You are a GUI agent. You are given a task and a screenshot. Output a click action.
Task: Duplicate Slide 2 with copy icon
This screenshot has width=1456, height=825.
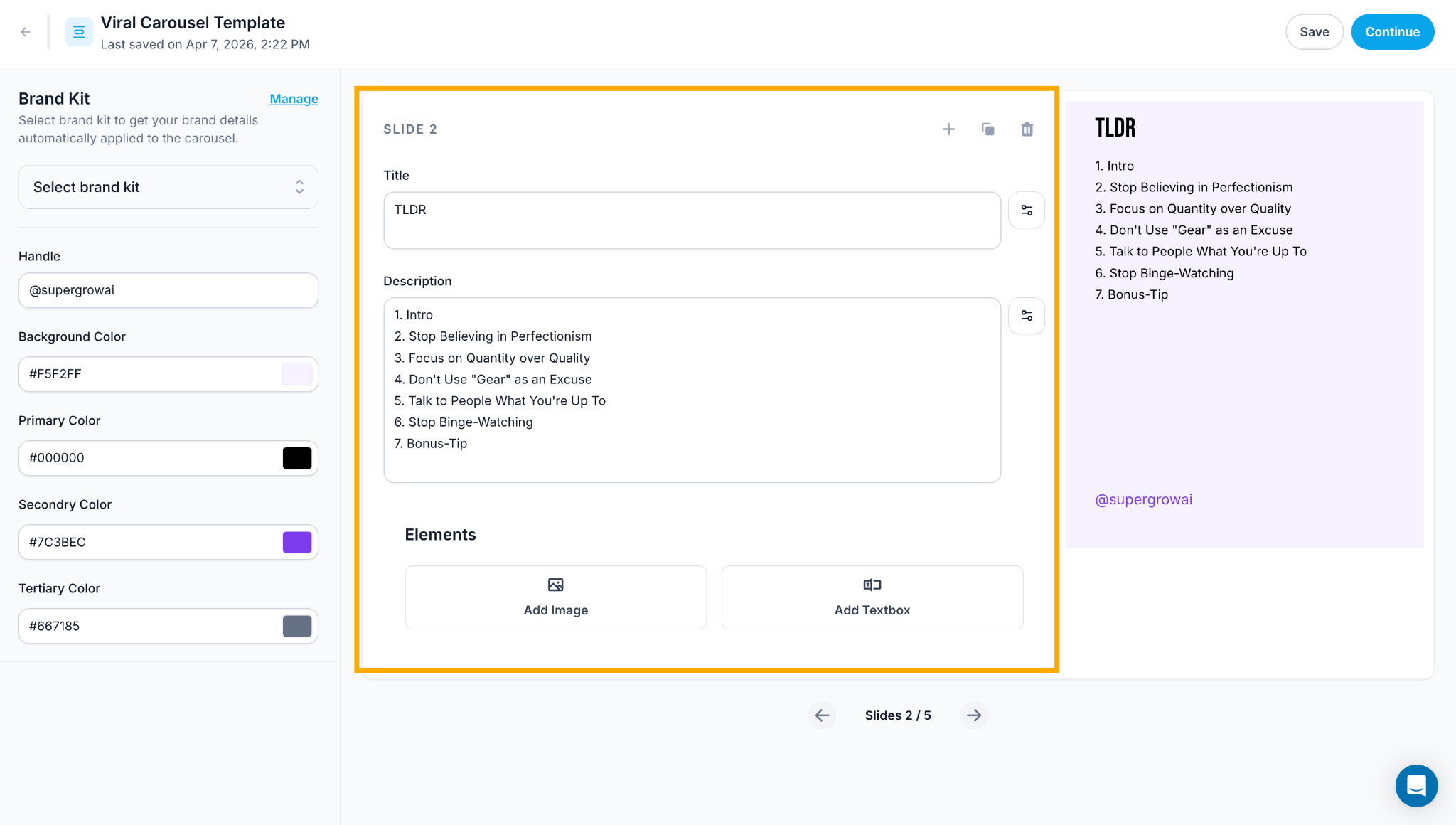(x=987, y=129)
